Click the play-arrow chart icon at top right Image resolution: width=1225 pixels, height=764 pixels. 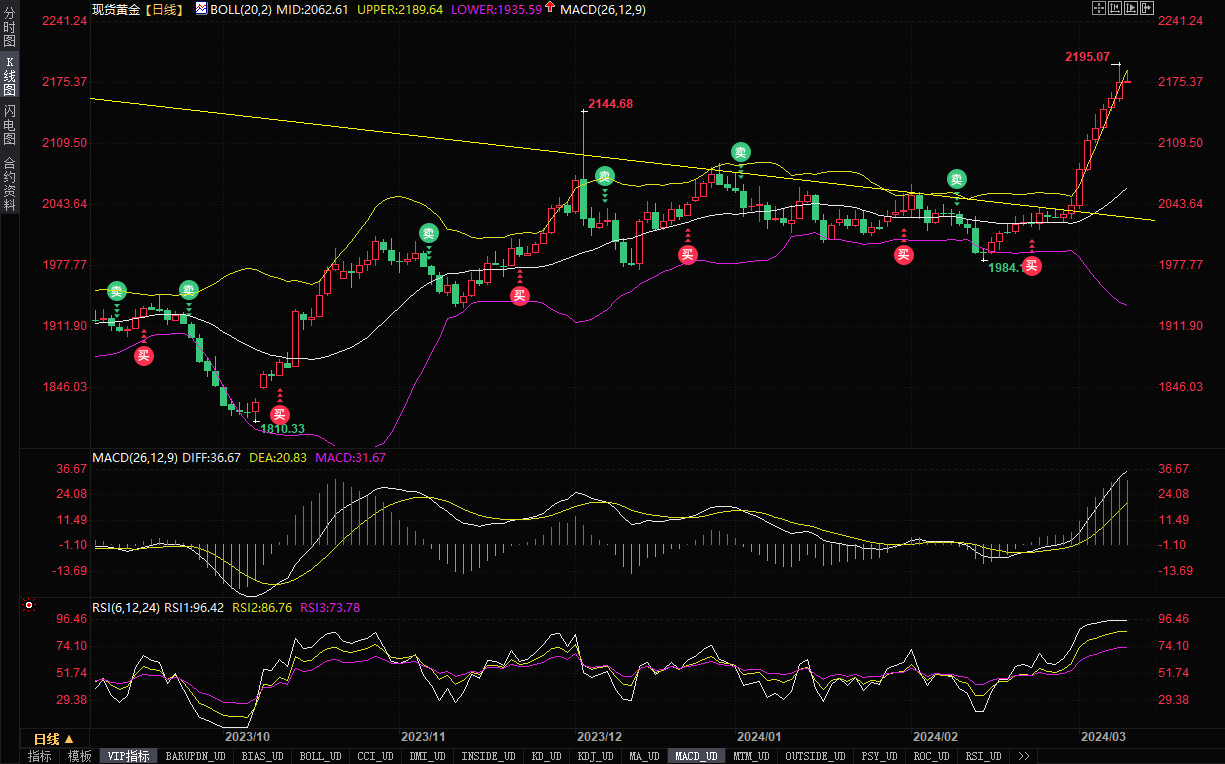[1131, 8]
